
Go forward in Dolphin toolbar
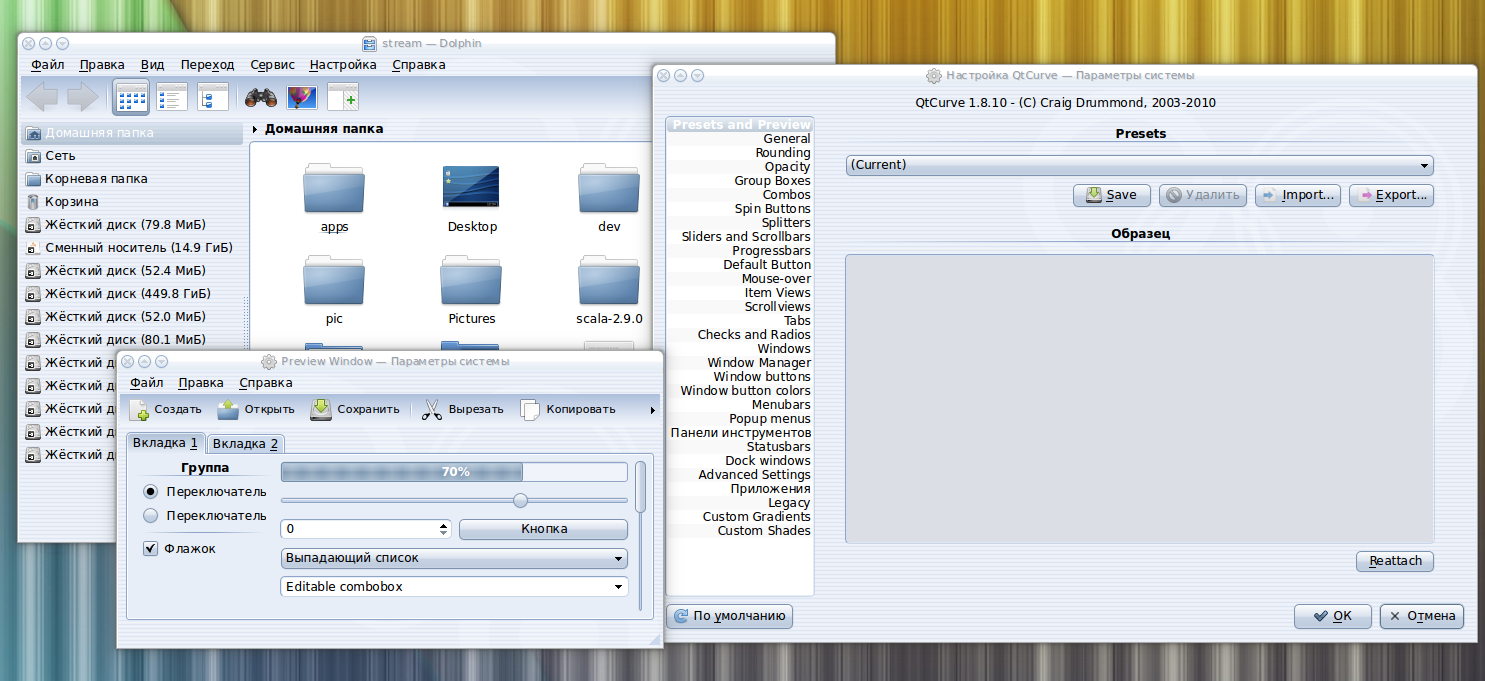click(x=82, y=97)
